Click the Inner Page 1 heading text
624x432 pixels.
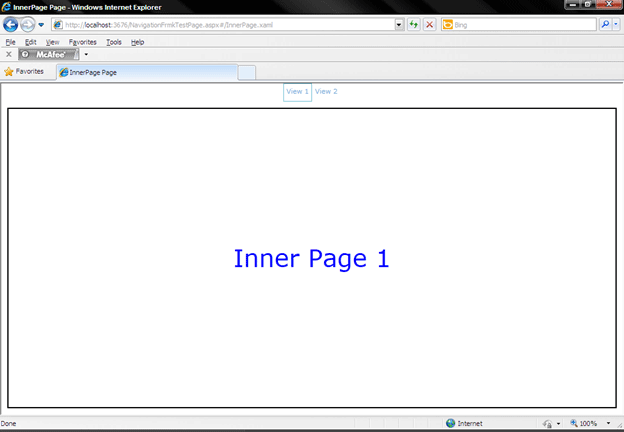[x=311, y=259]
